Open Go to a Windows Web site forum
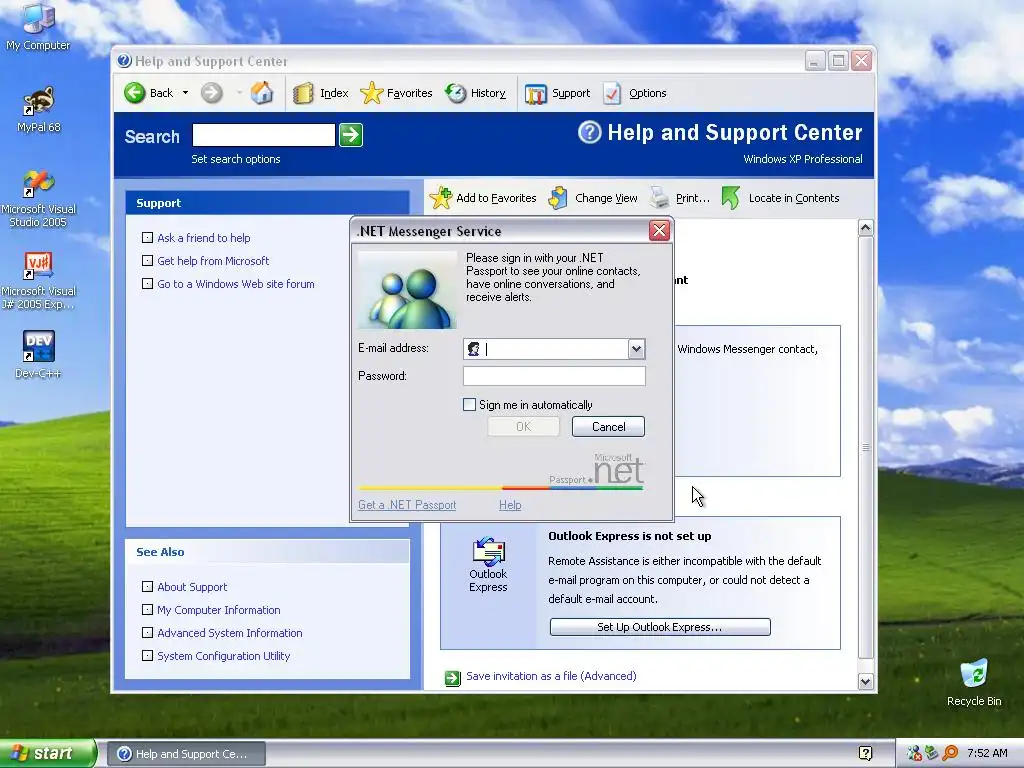 click(236, 283)
